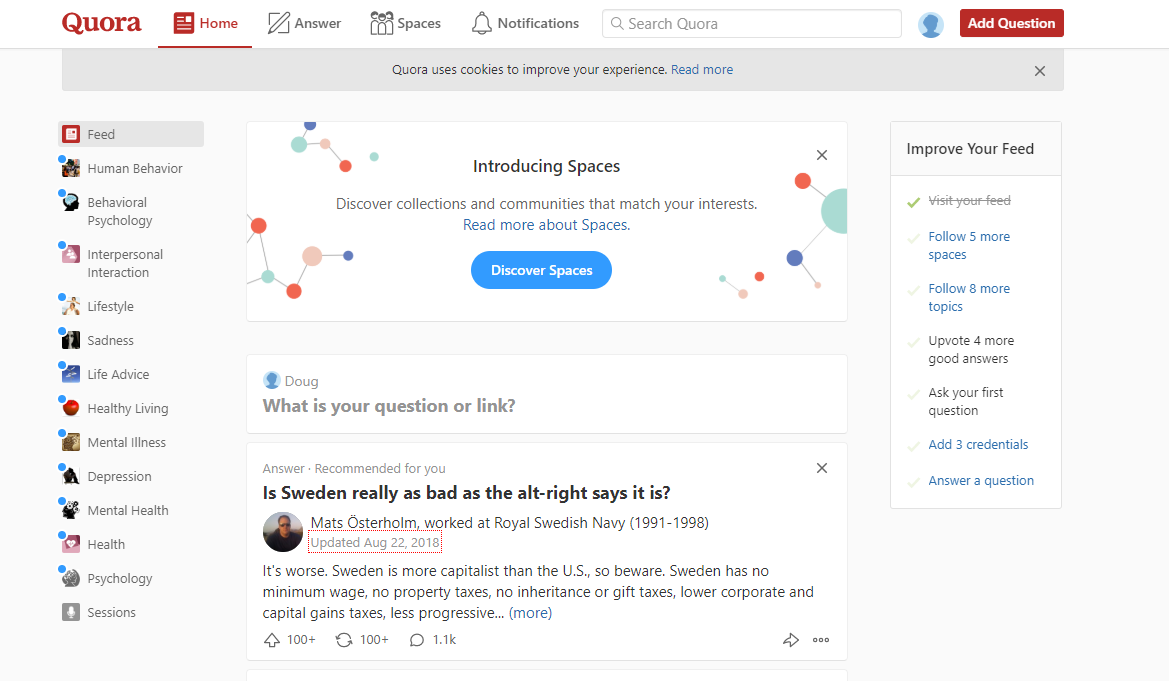Click Upvote 4 more good answers
This screenshot has width=1169, height=681.
(x=971, y=350)
